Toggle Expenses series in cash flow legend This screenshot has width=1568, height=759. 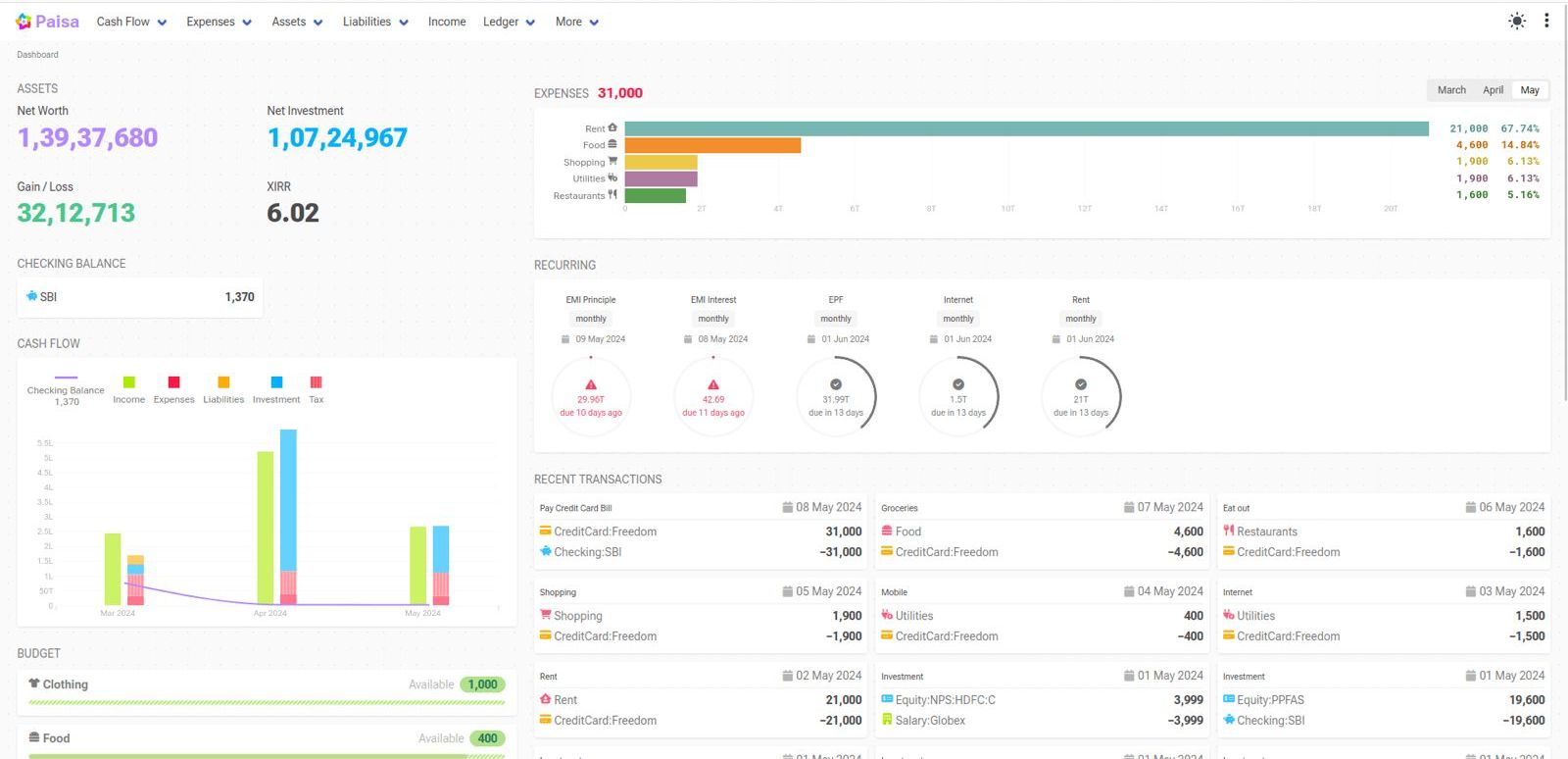pyautogui.click(x=173, y=389)
